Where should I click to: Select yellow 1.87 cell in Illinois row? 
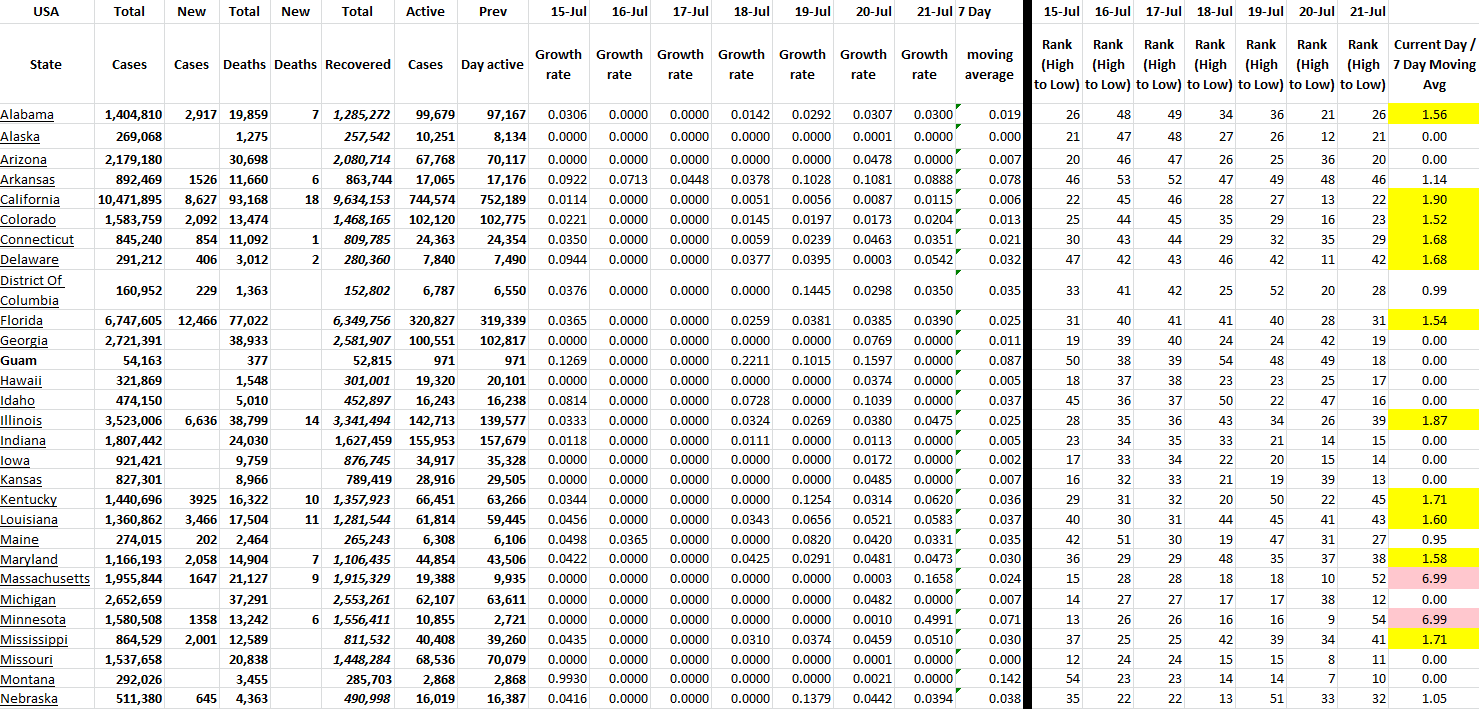click(x=1433, y=420)
